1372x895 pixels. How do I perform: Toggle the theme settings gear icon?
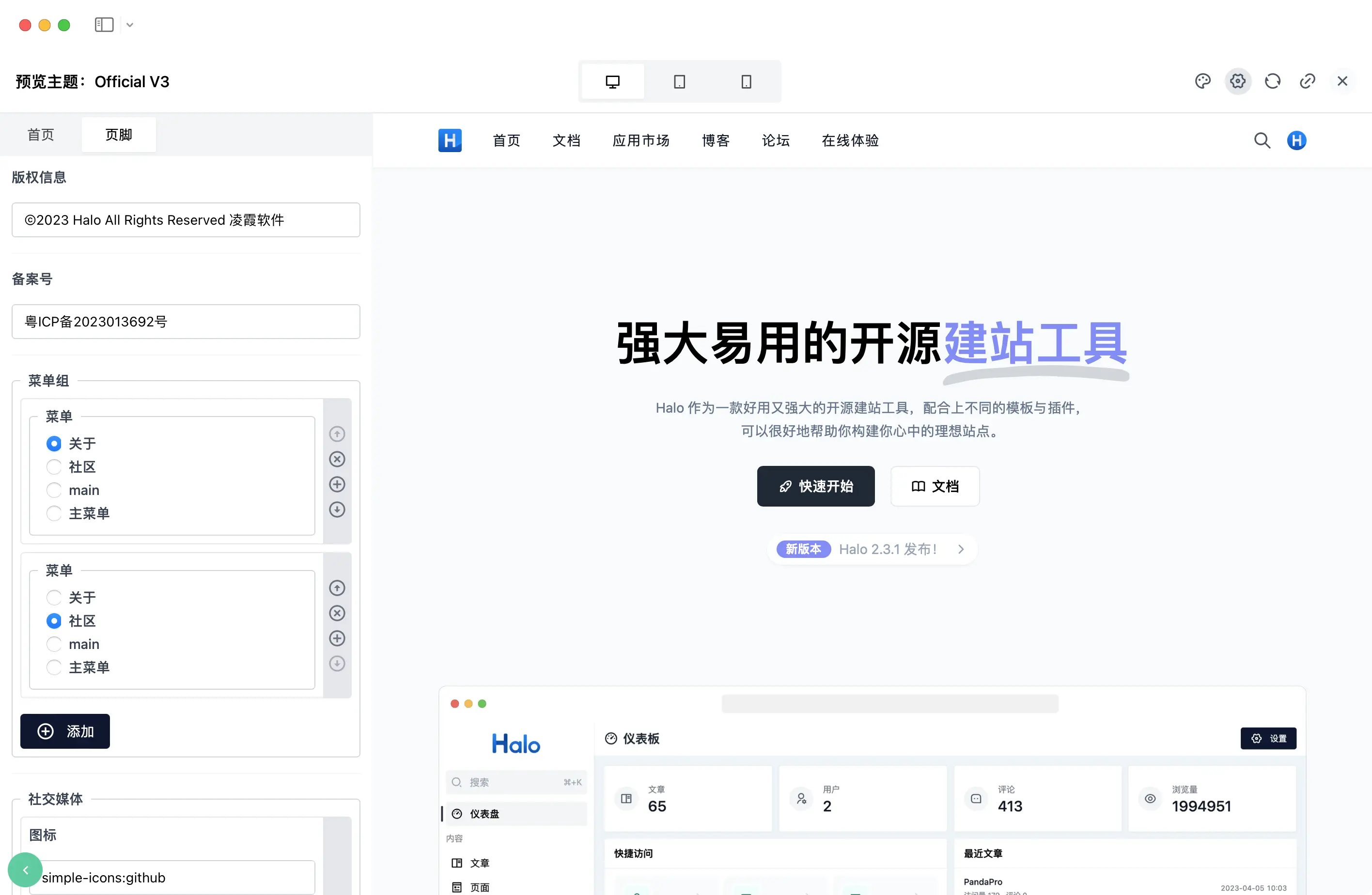(1238, 81)
